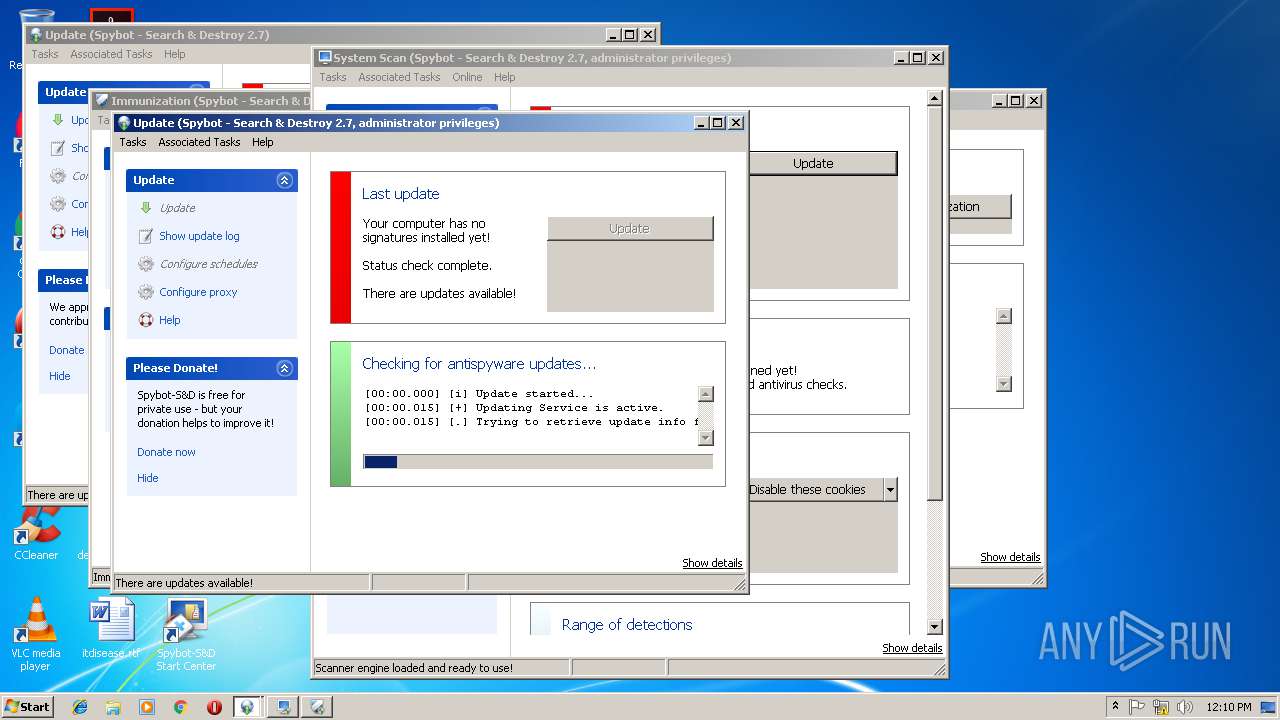Click the greyed Update button under Last update

[630, 228]
